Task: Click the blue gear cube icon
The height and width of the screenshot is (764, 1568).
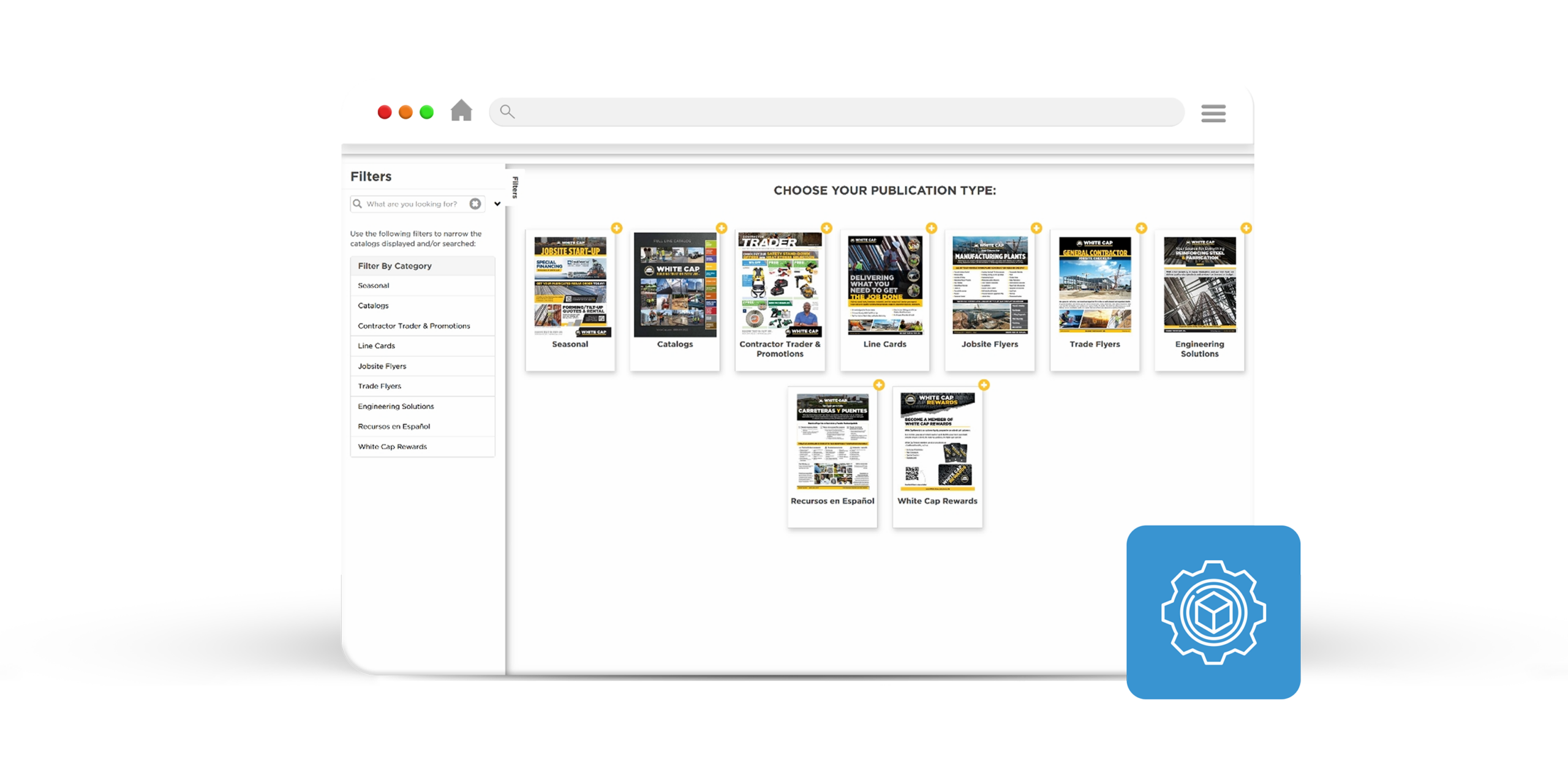Action: coord(1213,612)
